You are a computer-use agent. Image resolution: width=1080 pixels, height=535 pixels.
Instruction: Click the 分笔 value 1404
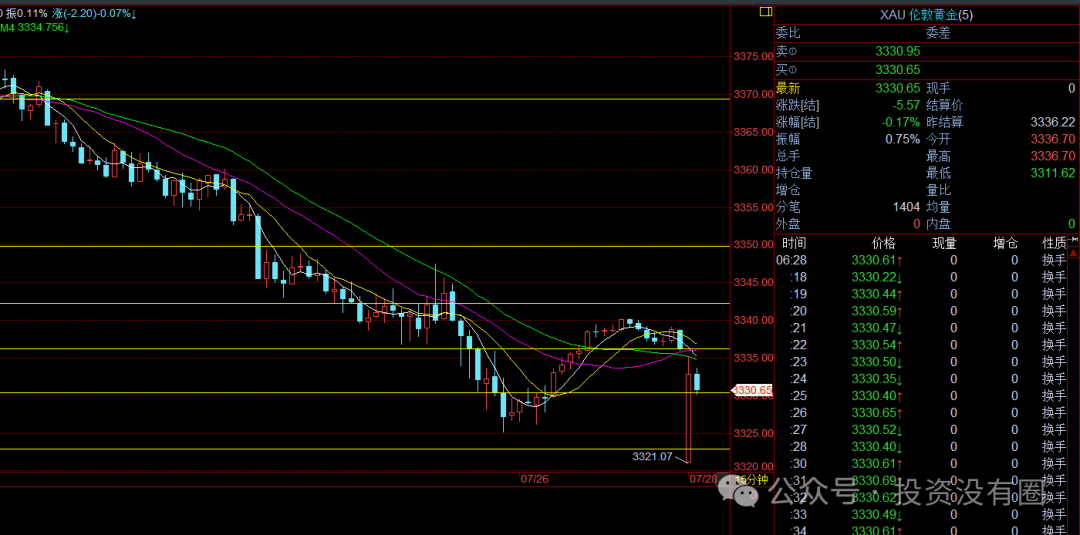pos(906,207)
